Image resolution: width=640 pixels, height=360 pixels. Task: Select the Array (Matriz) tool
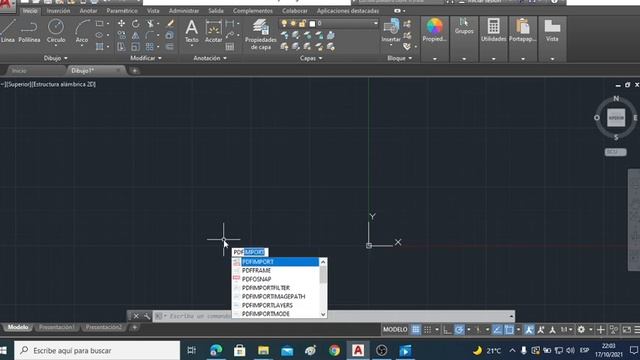pyautogui.click(x=150, y=47)
